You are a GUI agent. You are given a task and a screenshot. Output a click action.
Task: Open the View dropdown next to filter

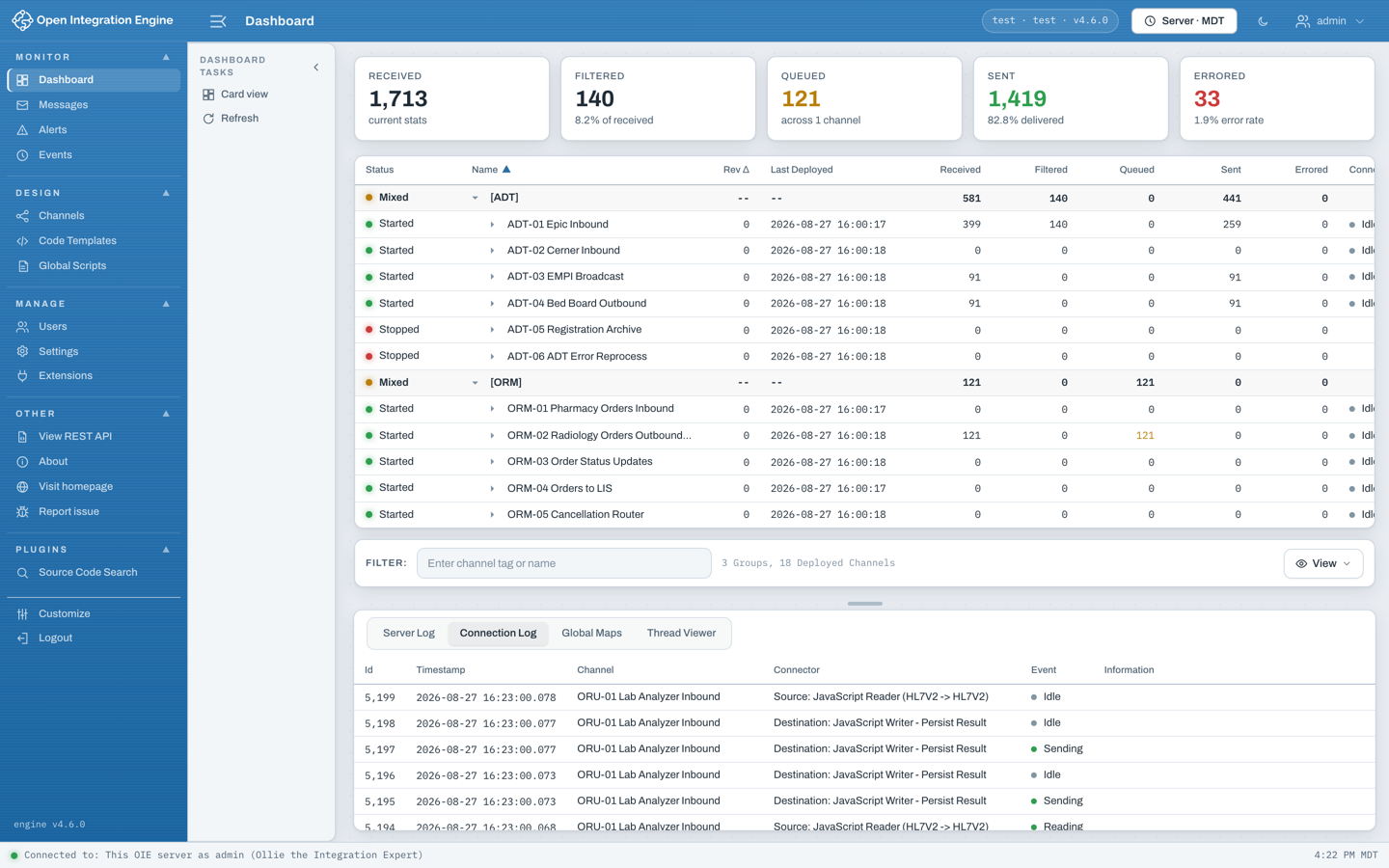coord(1323,563)
